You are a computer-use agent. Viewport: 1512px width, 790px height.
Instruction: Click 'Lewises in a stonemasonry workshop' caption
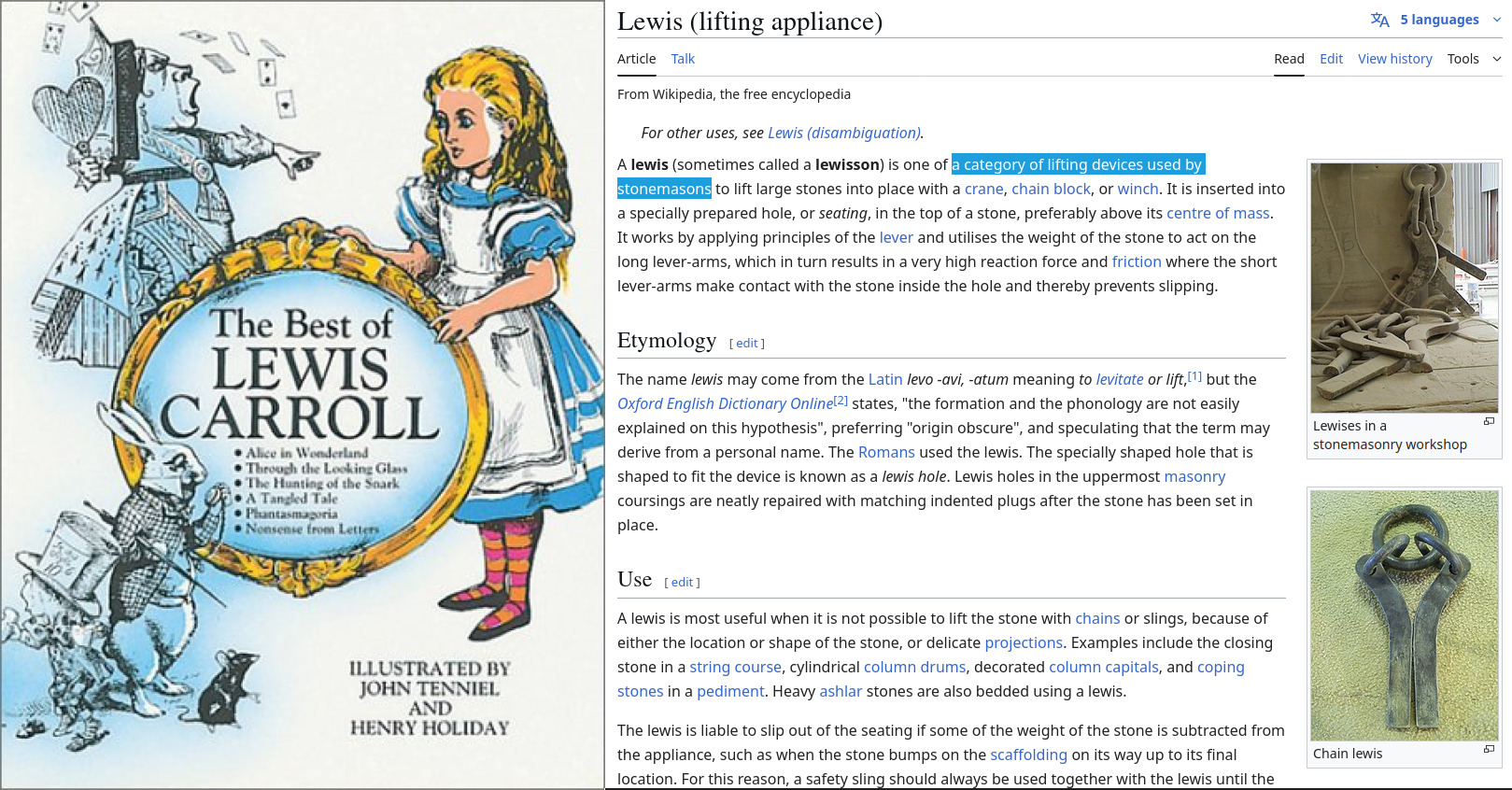pos(1390,435)
